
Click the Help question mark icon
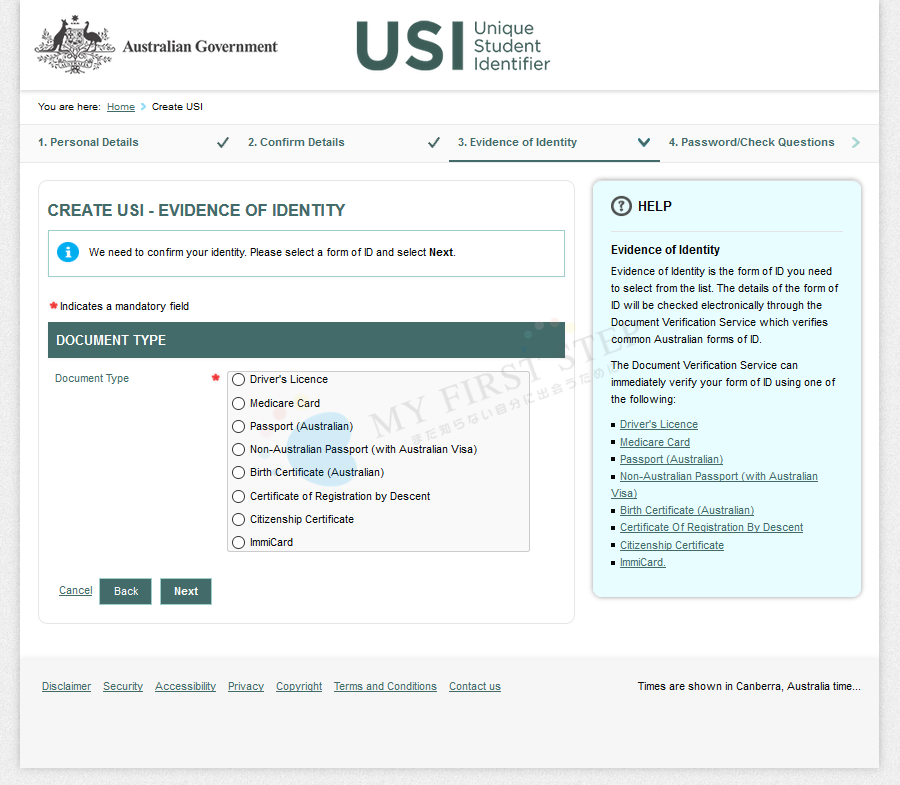pos(621,206)
